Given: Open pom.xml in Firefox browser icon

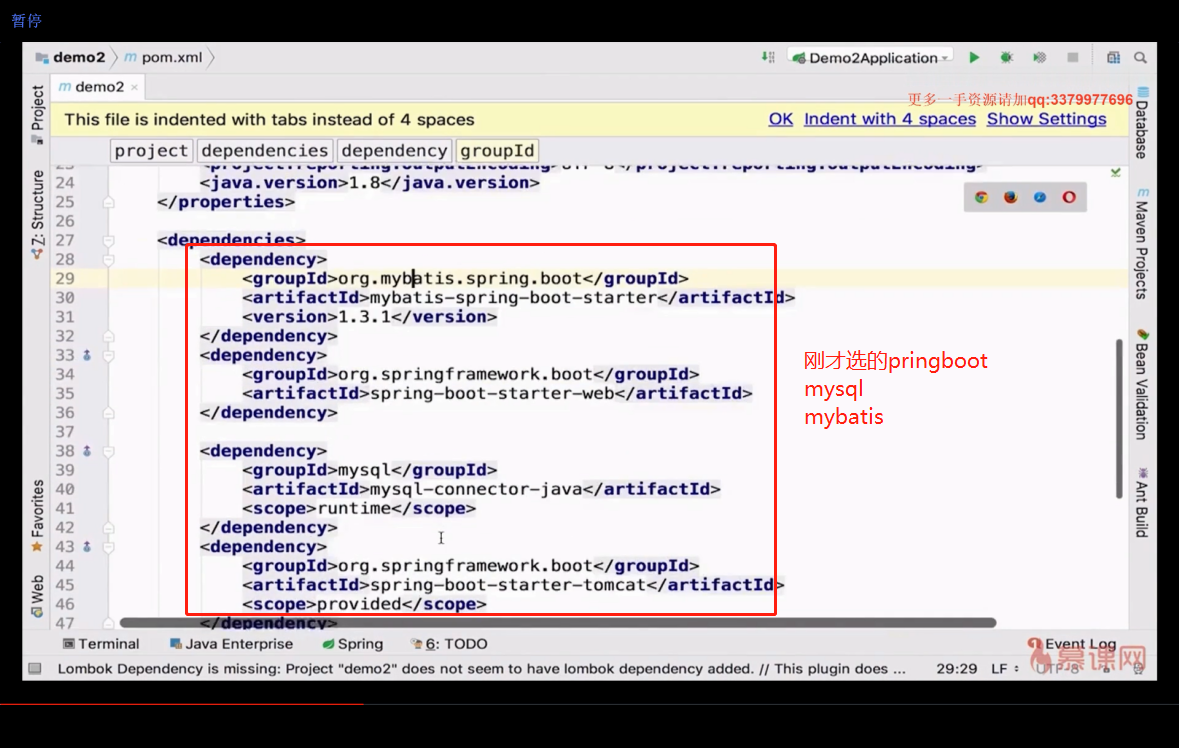Looking at the screenshot, I should coord(1011,198).
